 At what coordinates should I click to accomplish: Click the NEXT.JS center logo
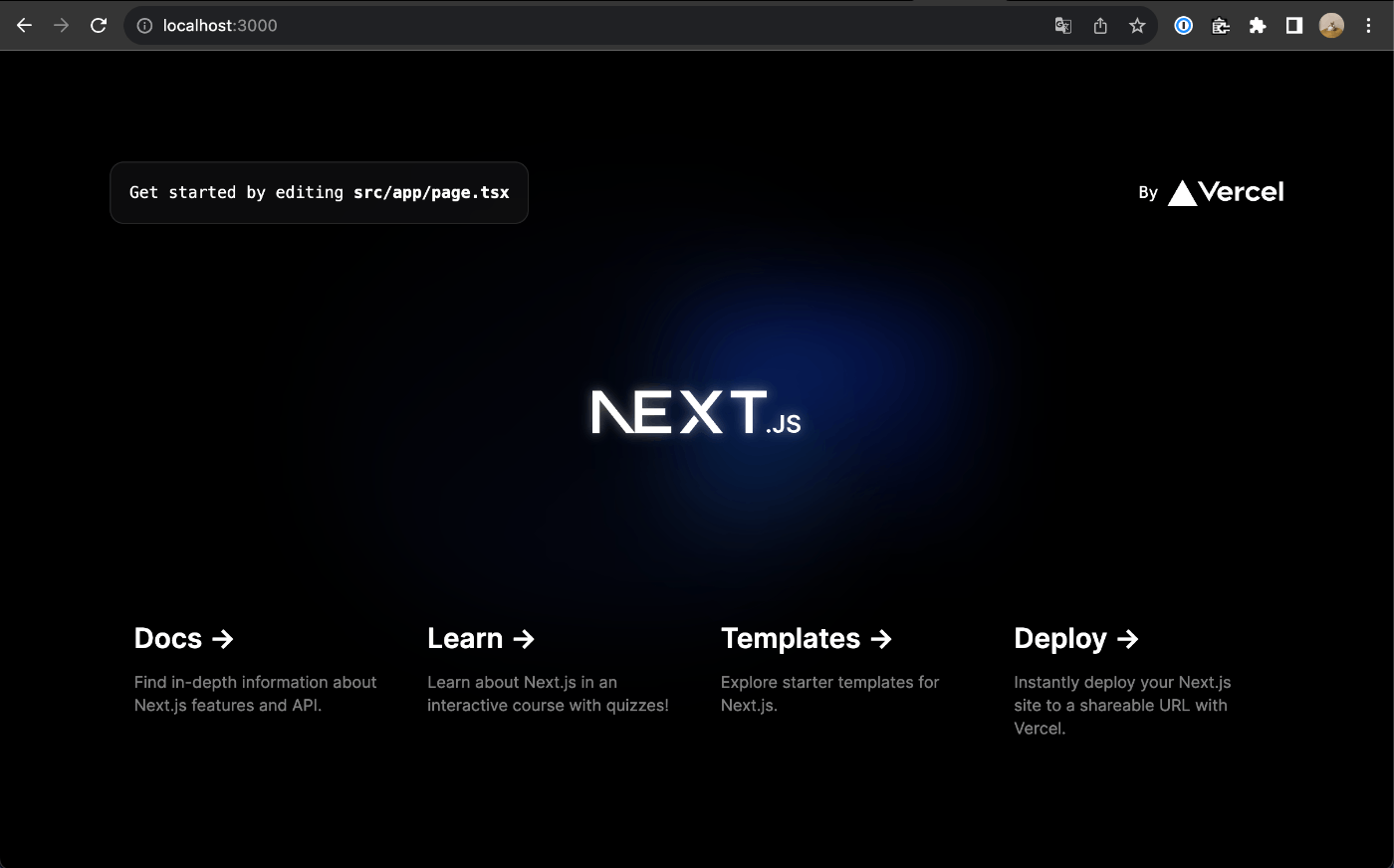click(x=696, y=412)
